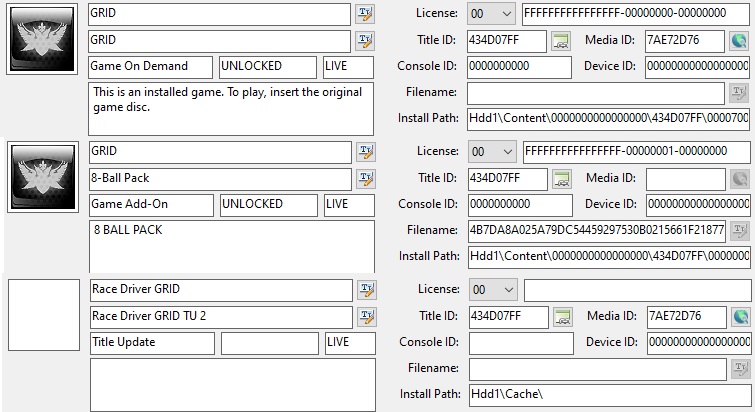Select the GRID thumbnail of the Game On Demand entry
The width and height of the screenshot is (755, 412).
click(42, 39)
